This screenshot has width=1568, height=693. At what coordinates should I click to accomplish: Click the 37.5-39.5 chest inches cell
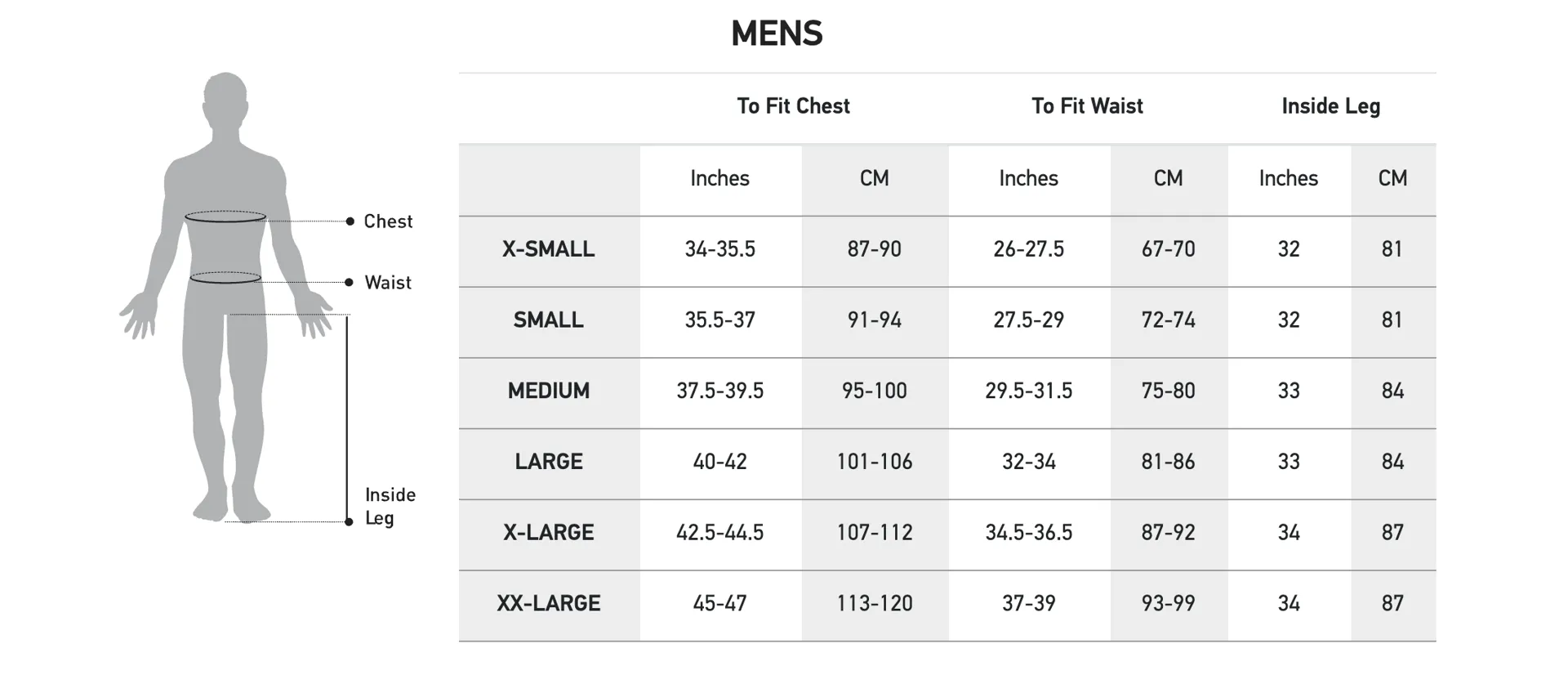point(719,391)
